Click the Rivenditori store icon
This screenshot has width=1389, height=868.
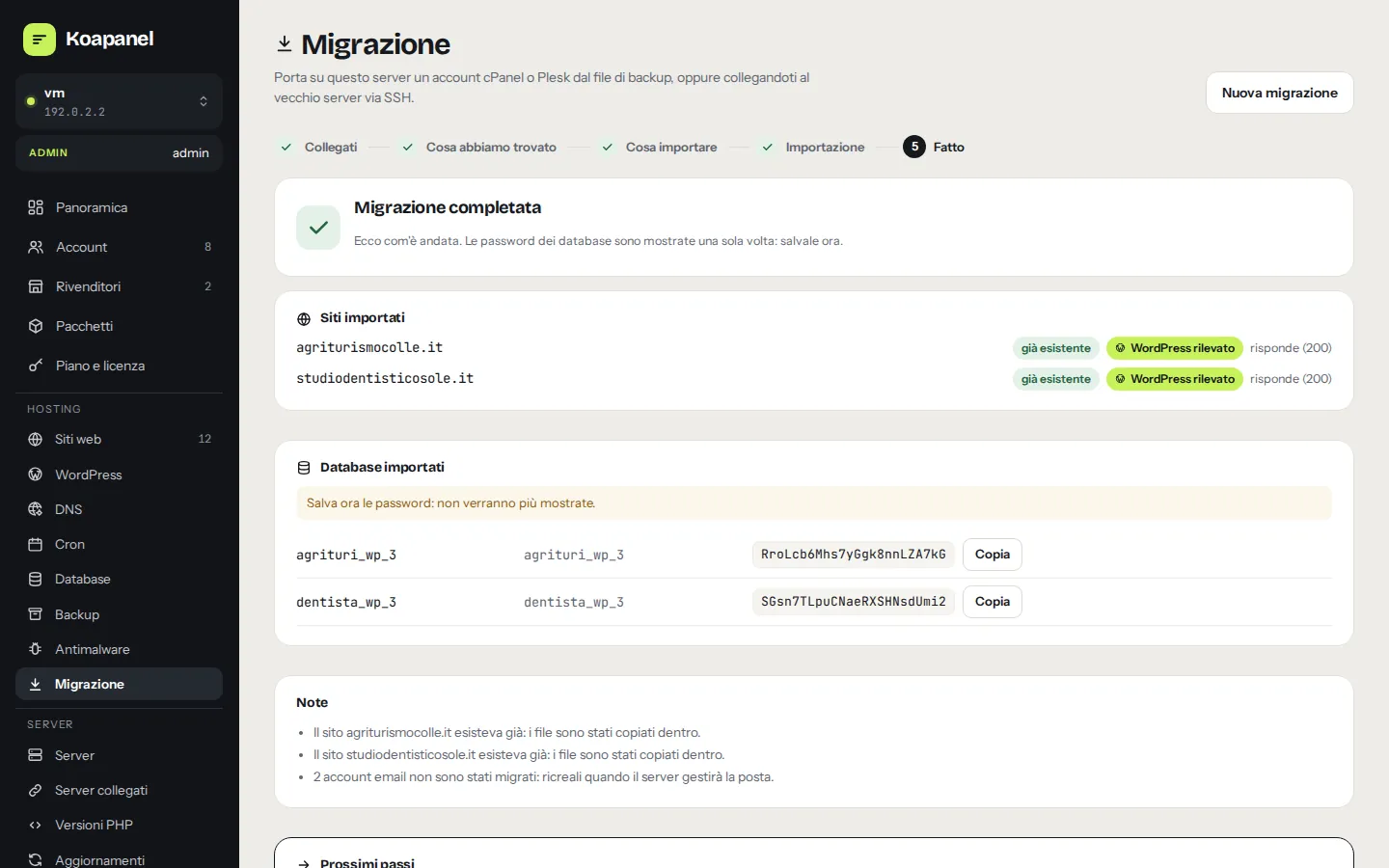pos(36,286)
